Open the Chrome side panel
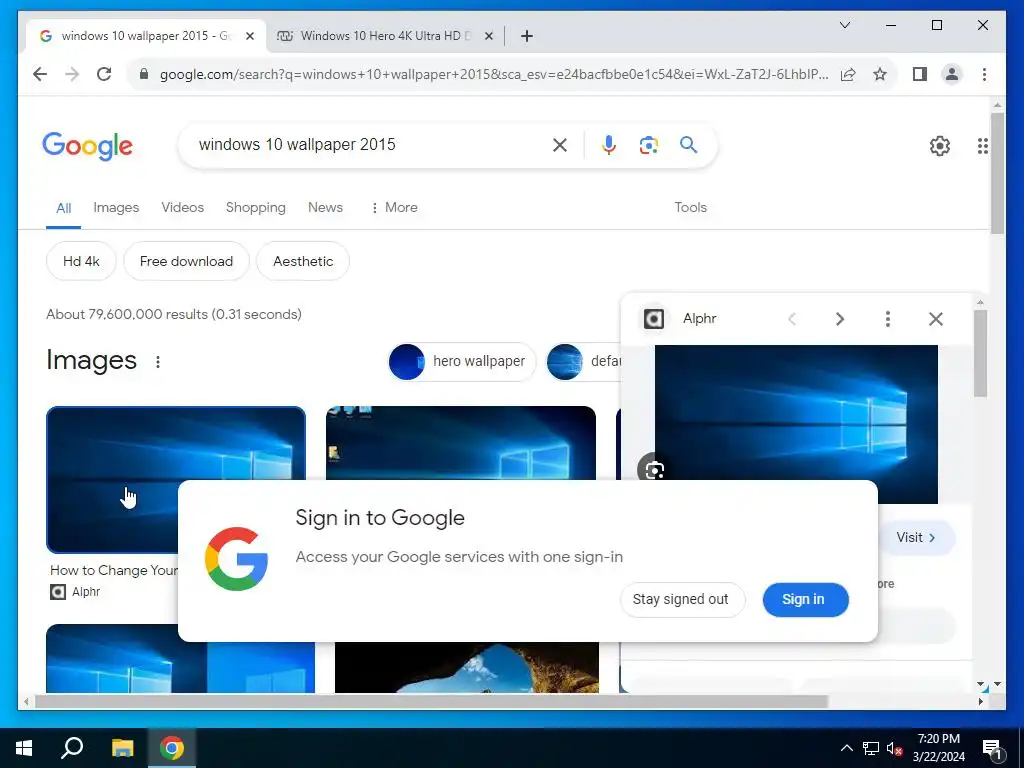Screen dimensions: 1024x768 coord(920,74)
